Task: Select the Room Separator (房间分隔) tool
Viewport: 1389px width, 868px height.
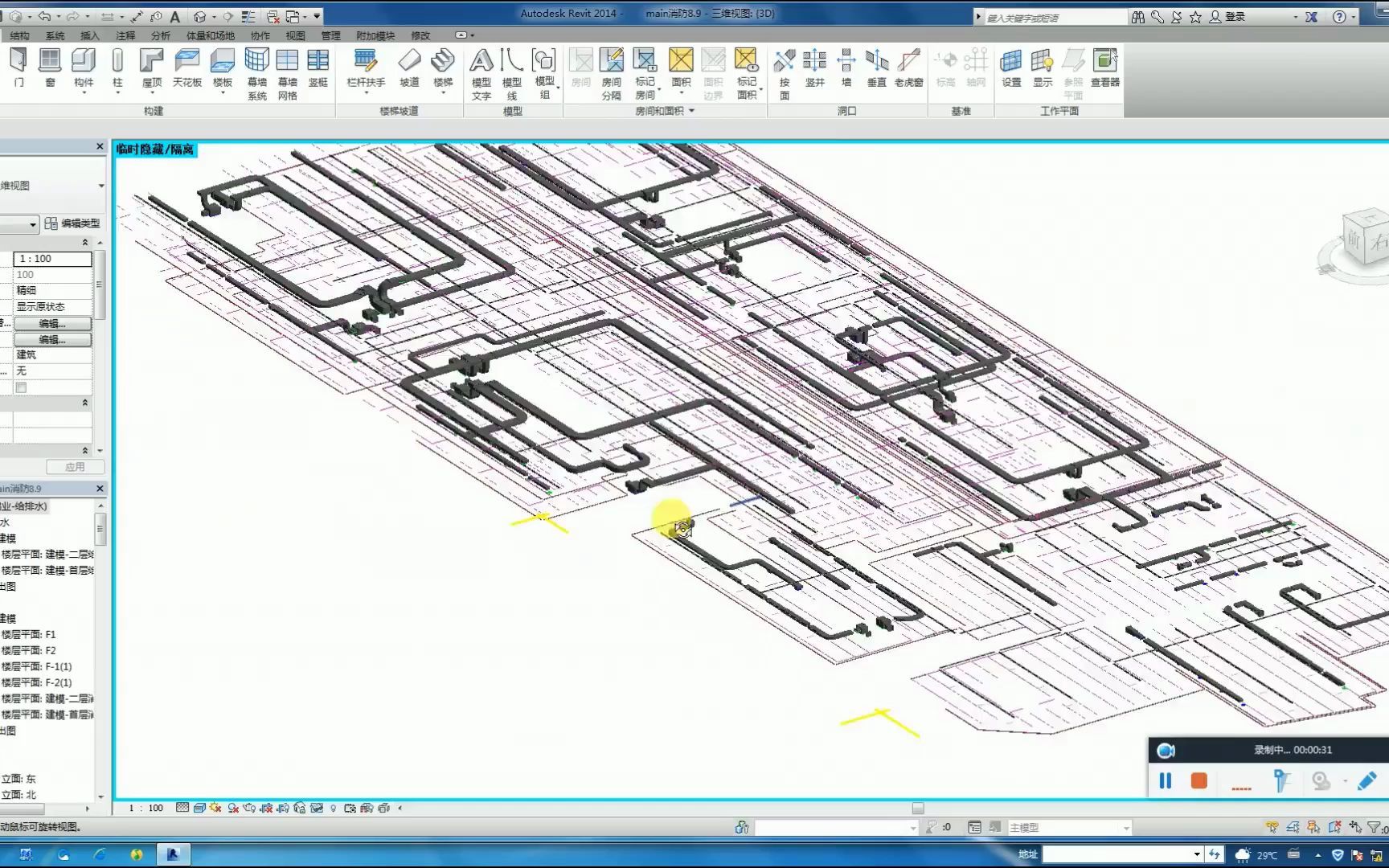Action: coord(611,73)
